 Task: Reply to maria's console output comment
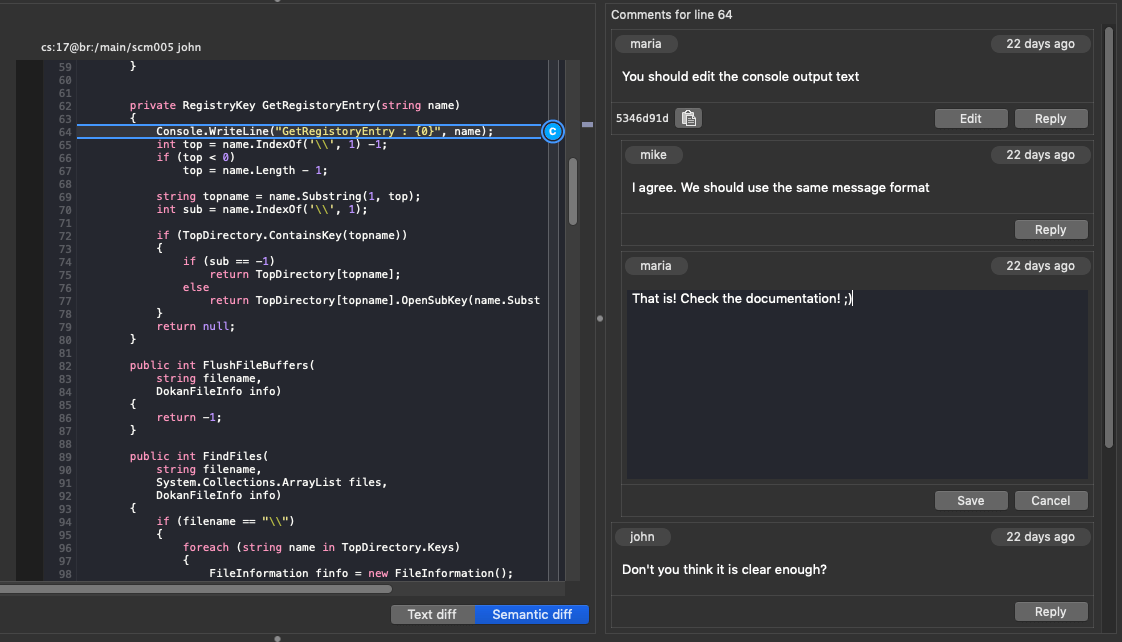pyautogui.click(x=1050, y=119)
